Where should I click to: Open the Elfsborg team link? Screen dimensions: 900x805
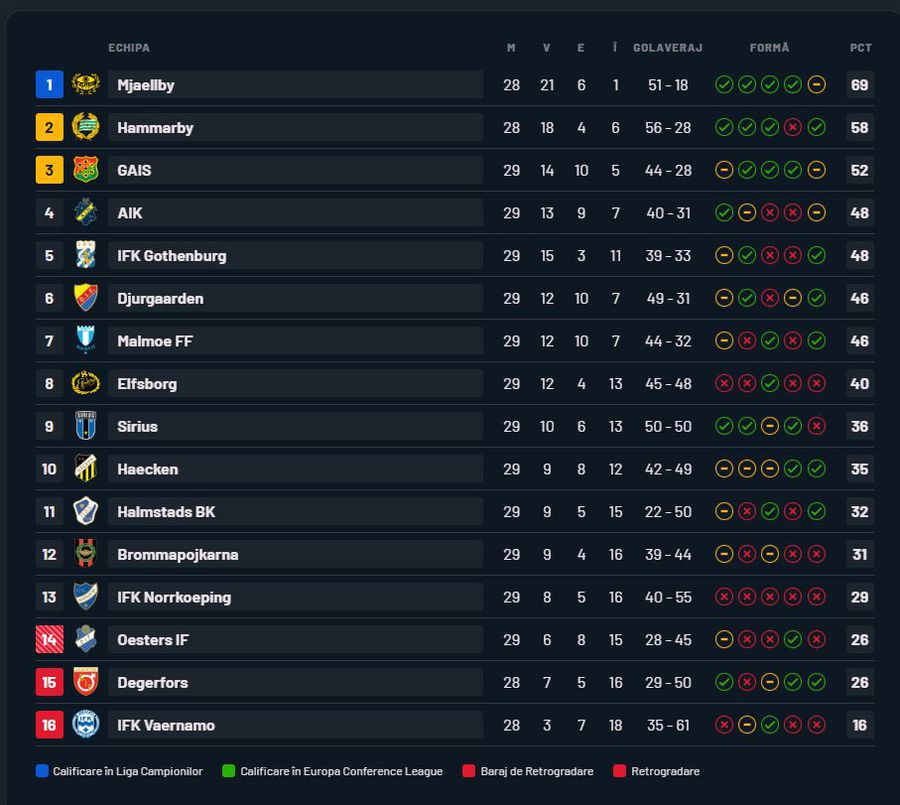[147, 384]
